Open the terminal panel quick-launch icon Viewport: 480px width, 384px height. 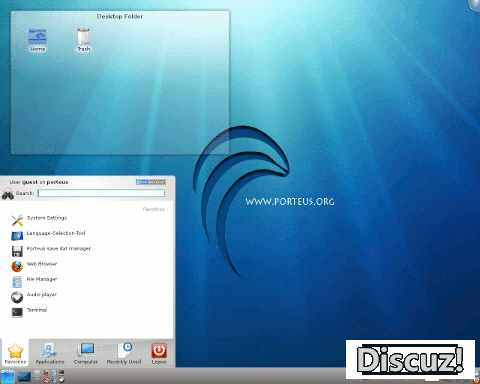tap(61, 372)
